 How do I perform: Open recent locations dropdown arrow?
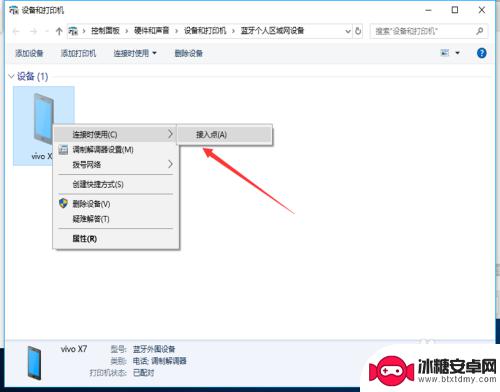point(47,31)
